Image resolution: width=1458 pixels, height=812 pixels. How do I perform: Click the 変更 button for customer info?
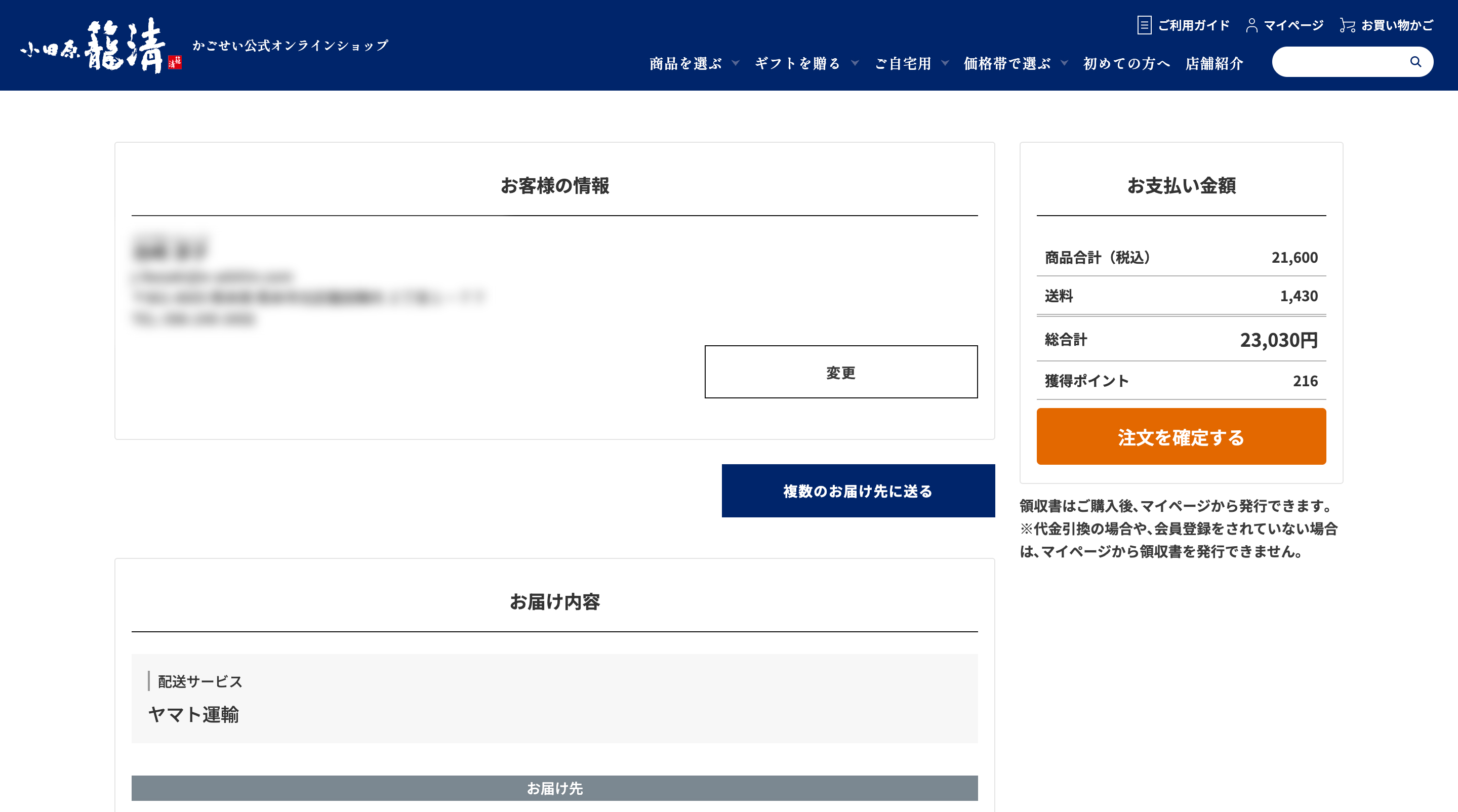[841, 372]
